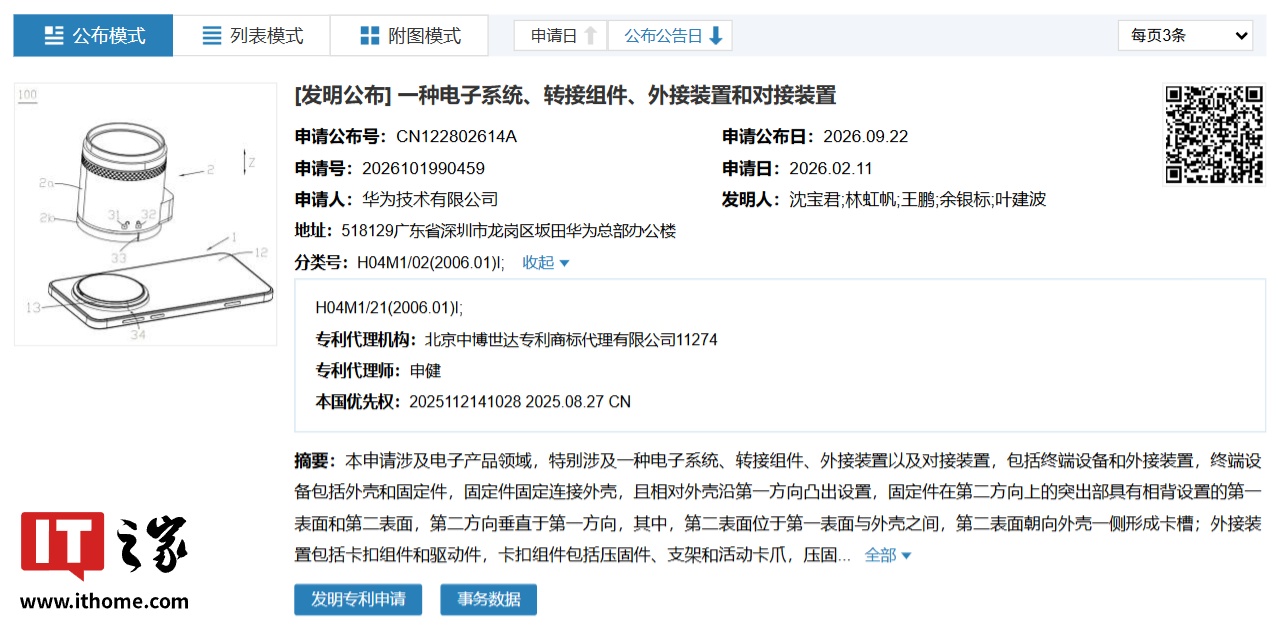
Task: Switch to 公布模式 tab
Action: pos(93,36)
